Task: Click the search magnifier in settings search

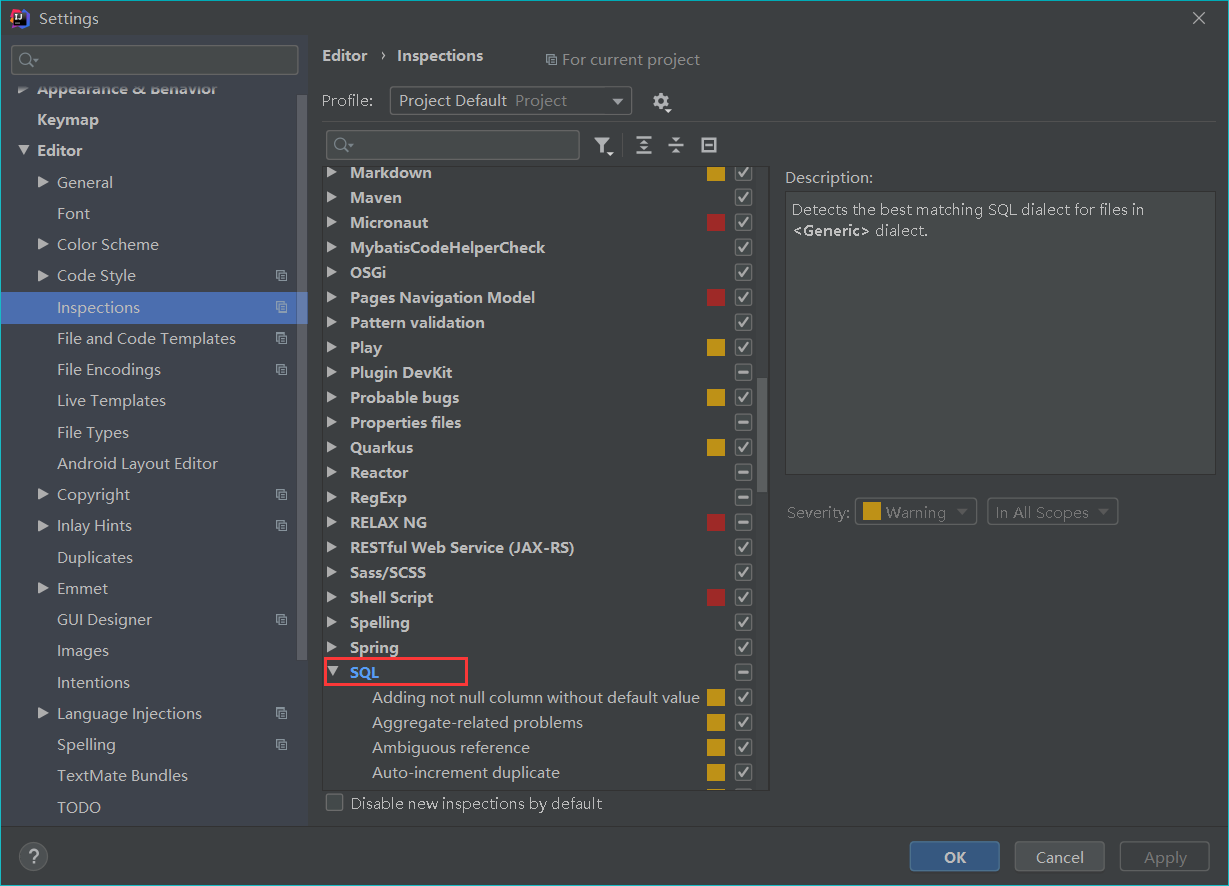Action: (x=28, y=60)
